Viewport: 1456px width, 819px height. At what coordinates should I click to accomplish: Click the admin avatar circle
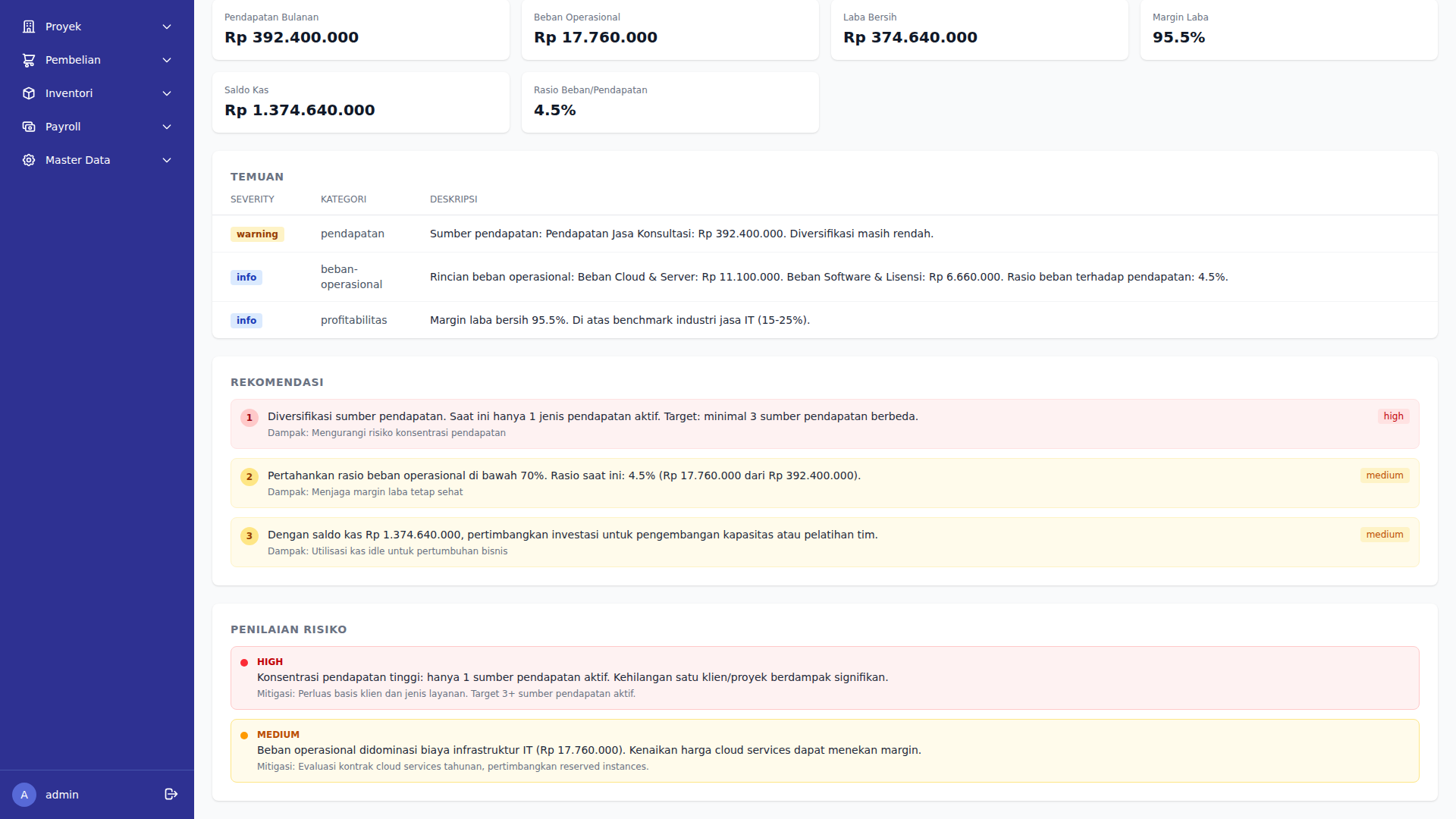tap(24, 794)
